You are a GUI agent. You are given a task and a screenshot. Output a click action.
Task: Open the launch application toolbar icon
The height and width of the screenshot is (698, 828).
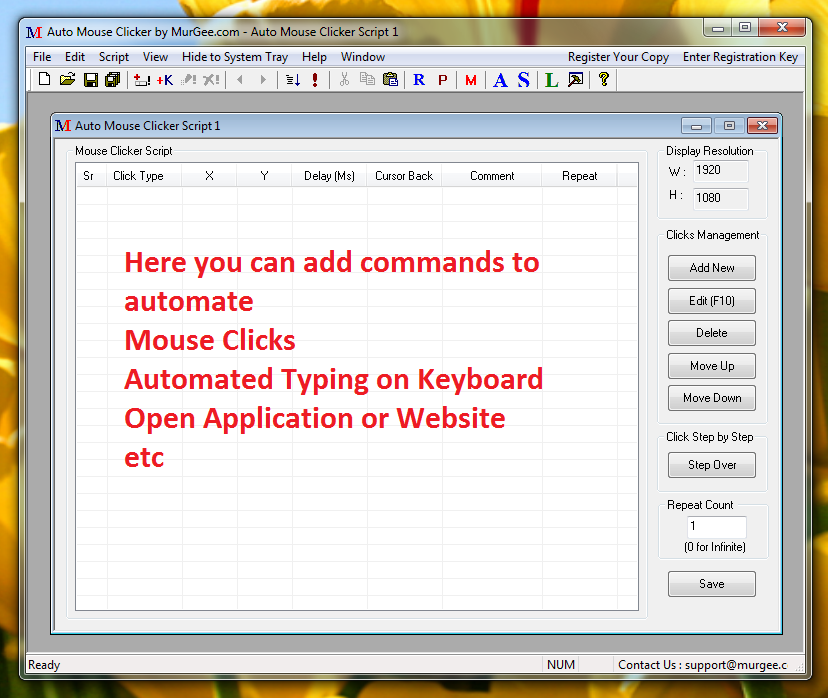pos(575,80)
